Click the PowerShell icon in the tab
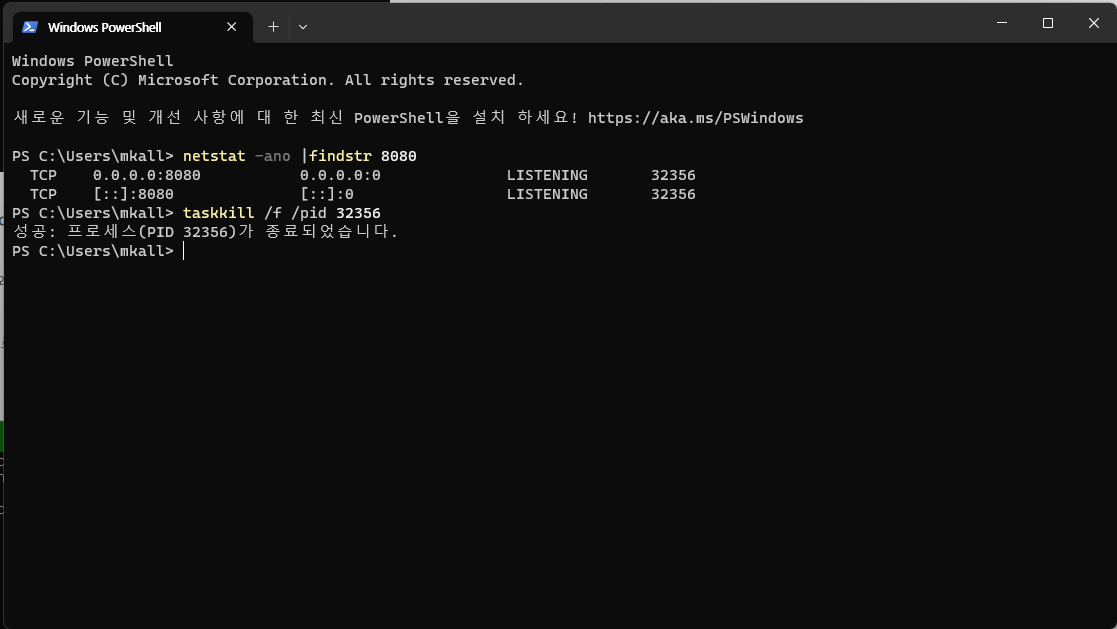The height and width of the screenshot is (629, 1117). pos(30,27)
